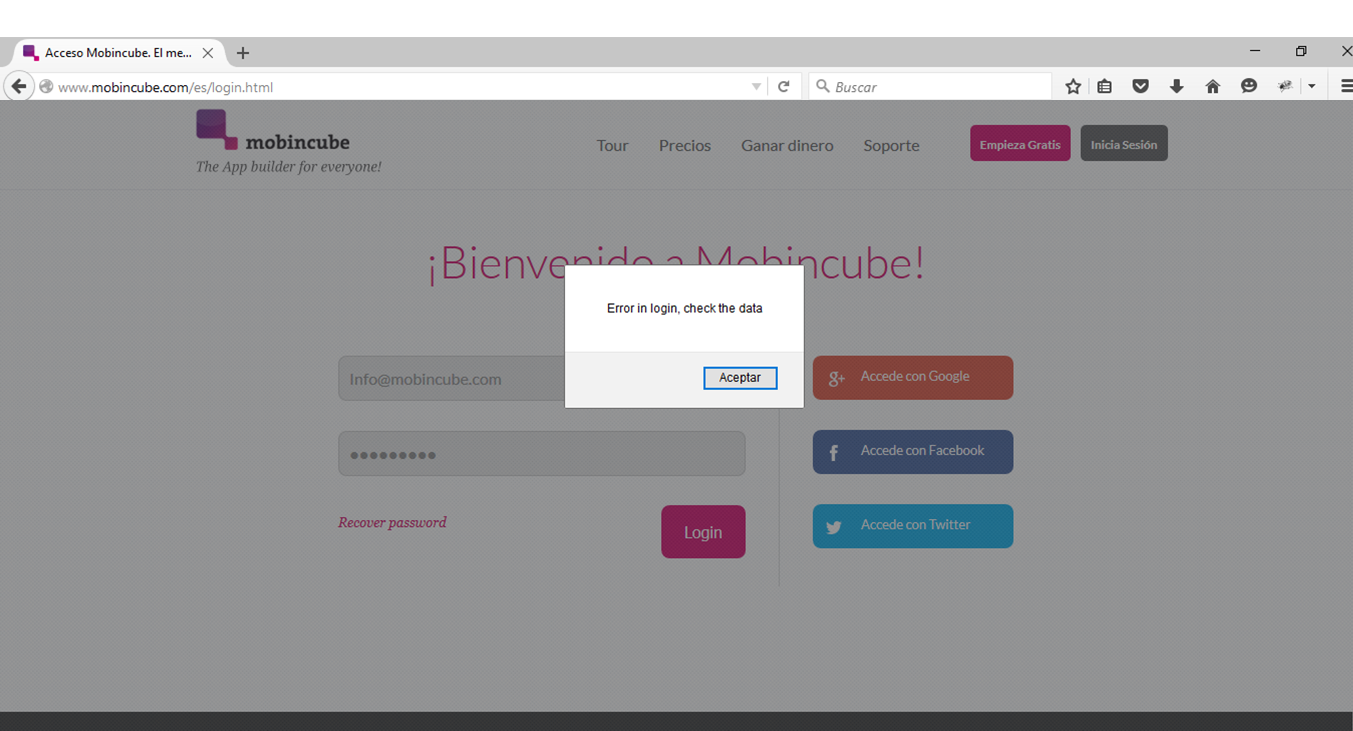Screen dimensions: 1353x731
Task: Open a new tab with plus button
Action: [x=243, y=53]
